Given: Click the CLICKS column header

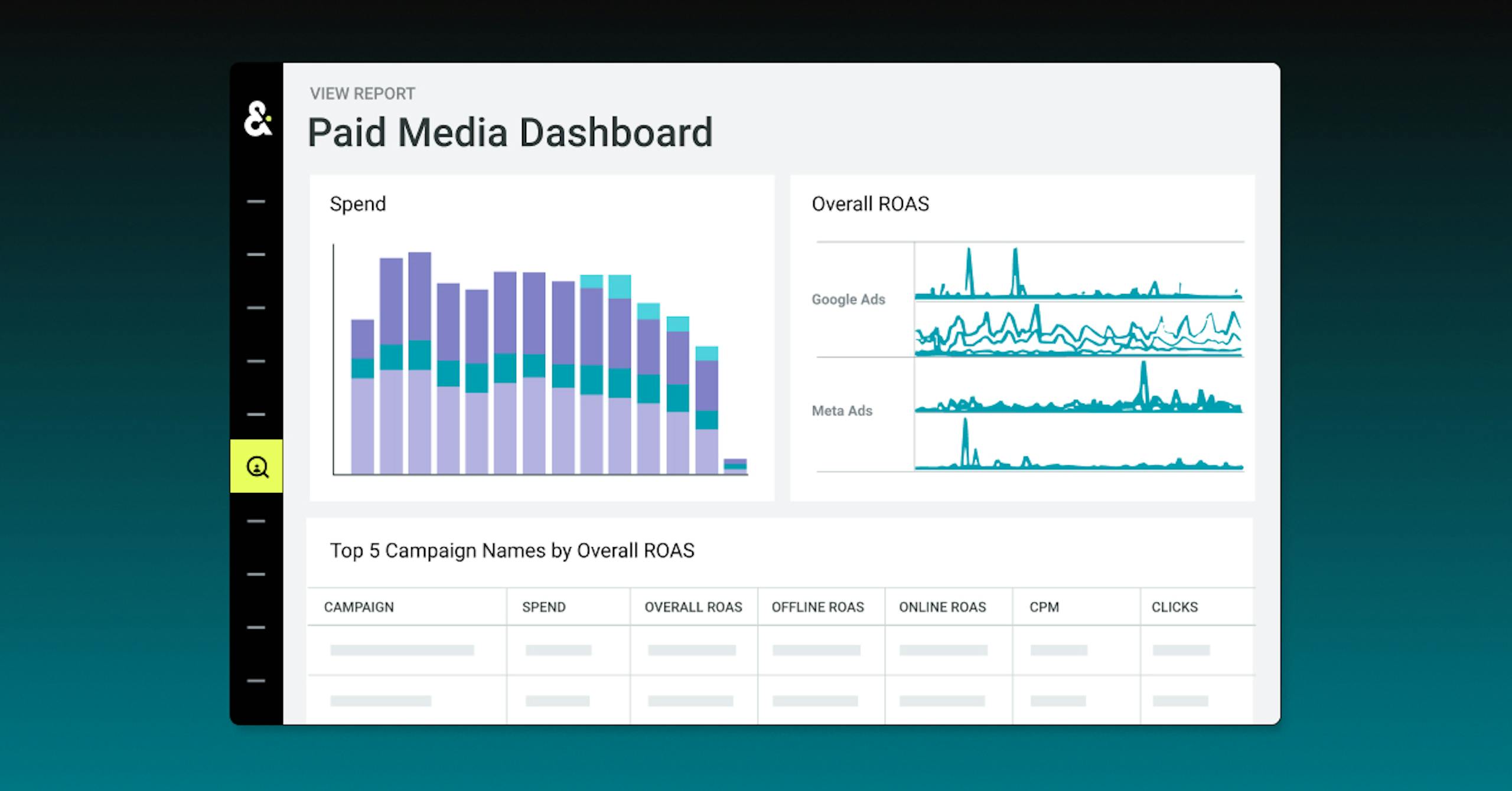Looking at the screenshot, I should tap(1174, 607).
